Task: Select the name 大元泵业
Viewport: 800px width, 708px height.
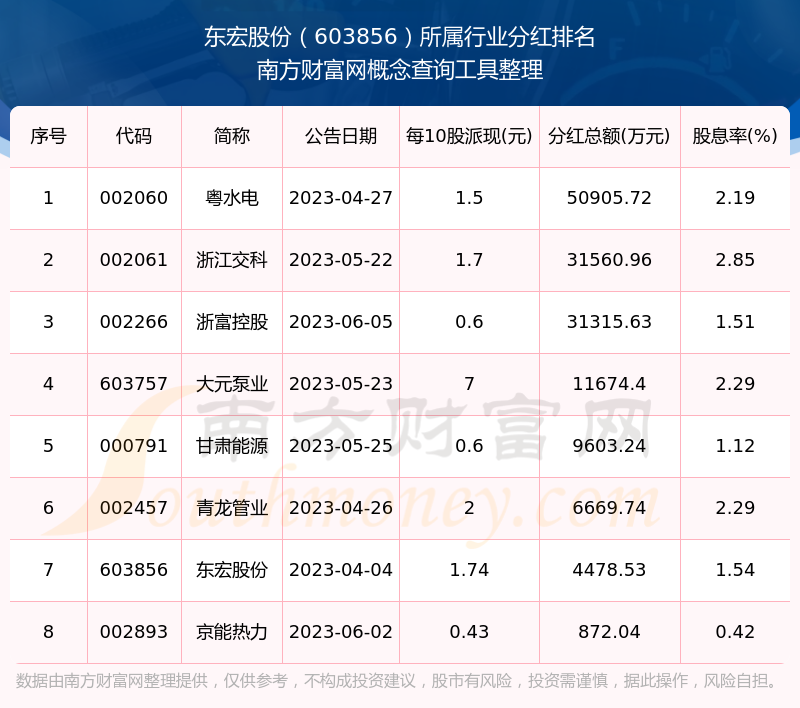Action: 232,384
